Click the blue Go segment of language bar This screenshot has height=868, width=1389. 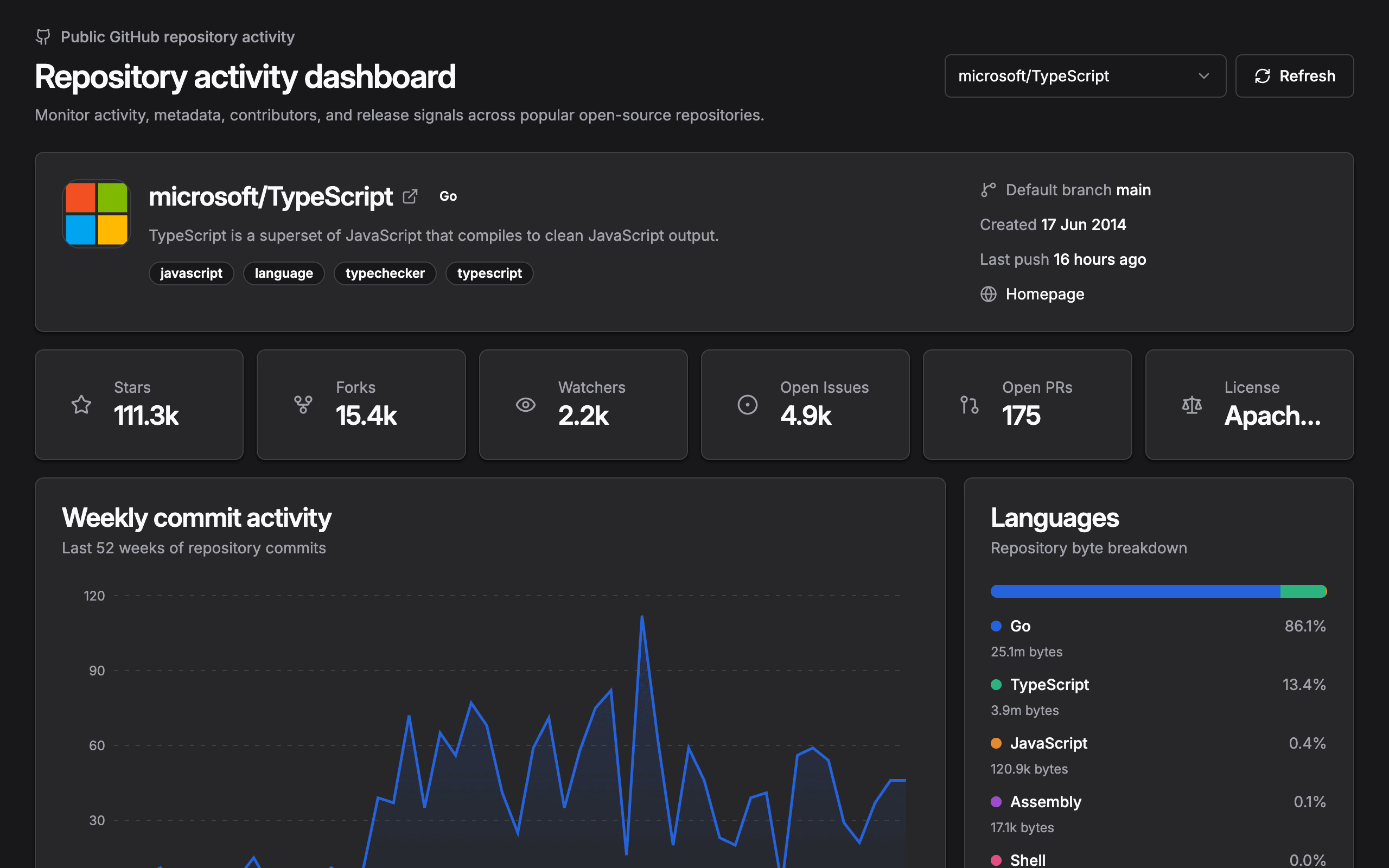click(1135, 591)
